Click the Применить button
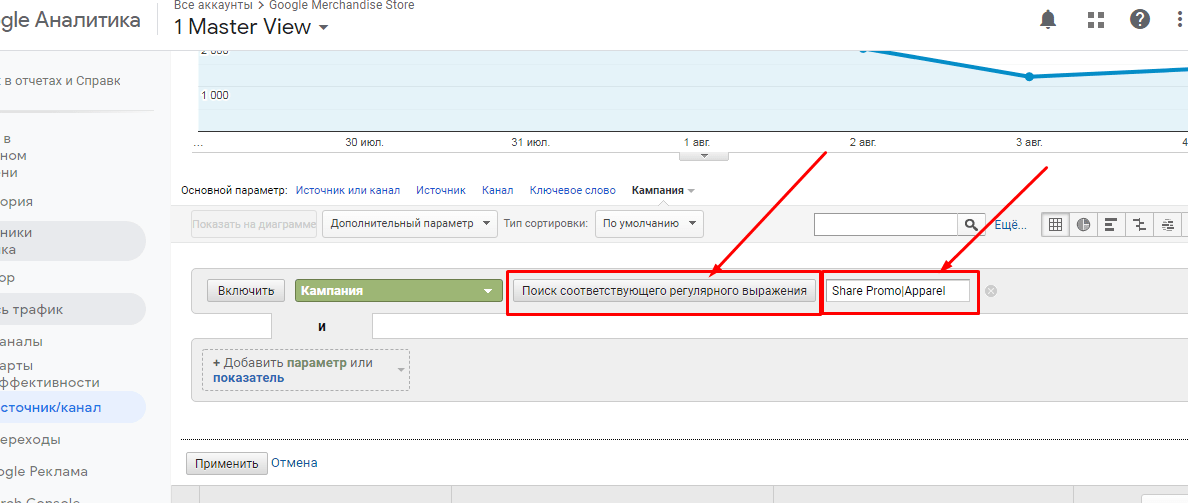The image size is (1188, 503). point(227,463)
